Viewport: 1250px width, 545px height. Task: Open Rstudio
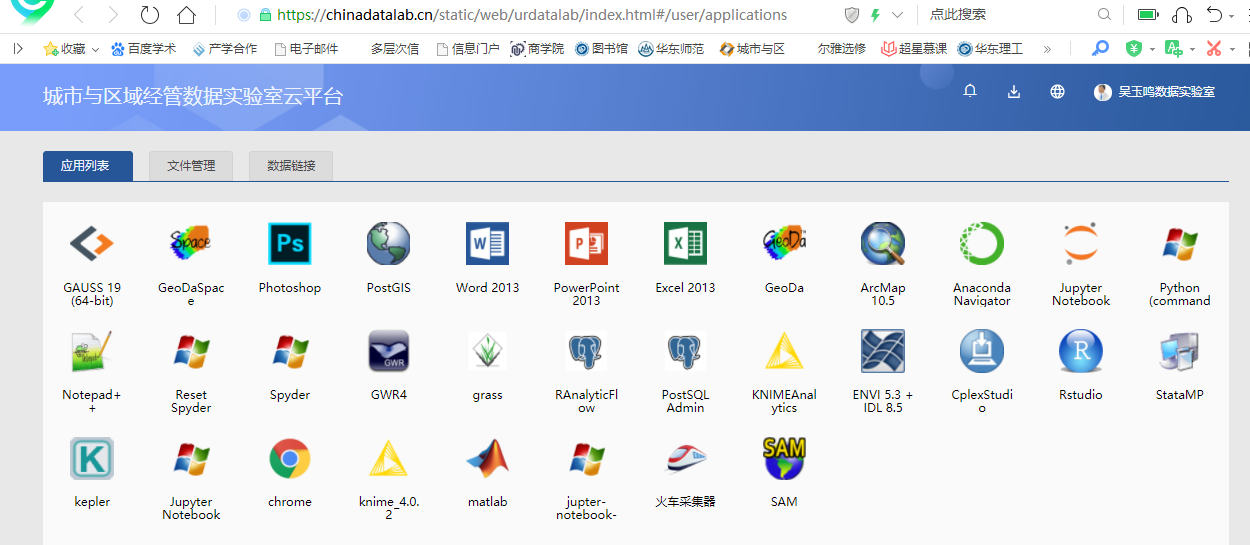(x=1081, y=351)
